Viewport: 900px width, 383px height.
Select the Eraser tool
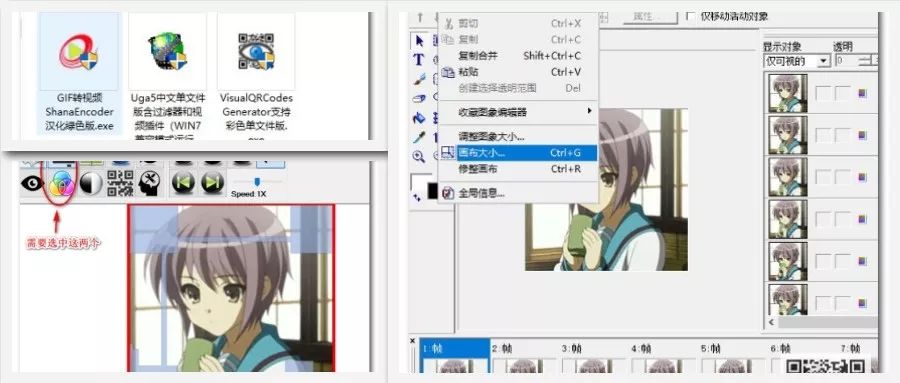click(419, 98)
